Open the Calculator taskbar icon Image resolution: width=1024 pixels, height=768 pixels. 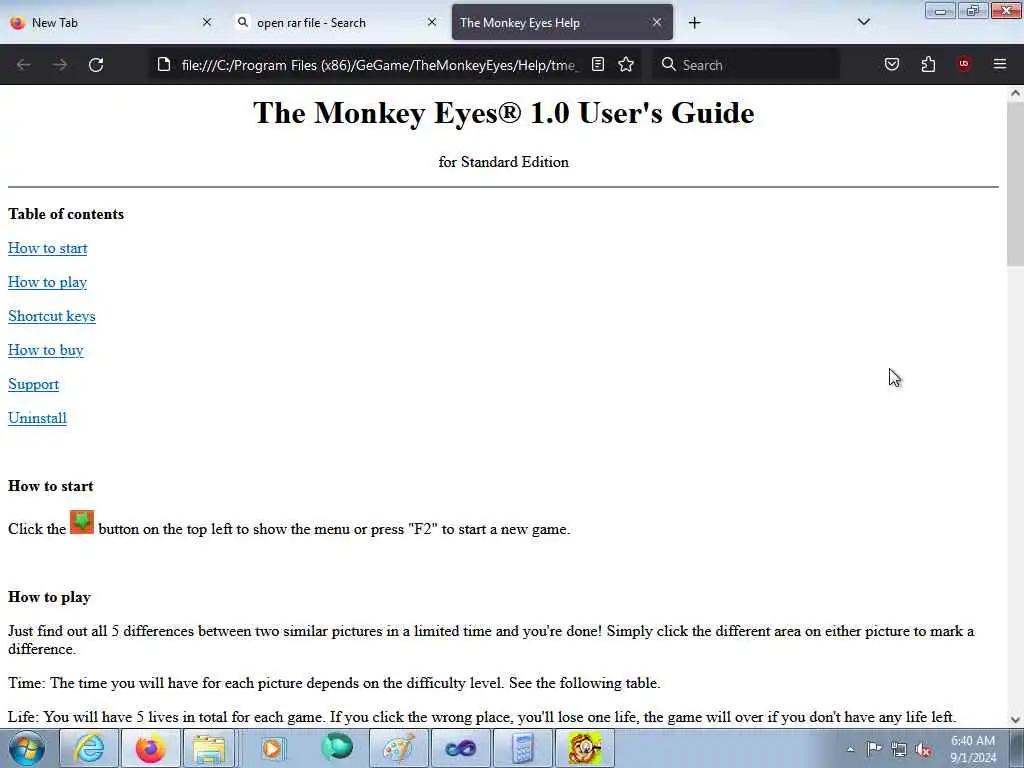(522, 748)
